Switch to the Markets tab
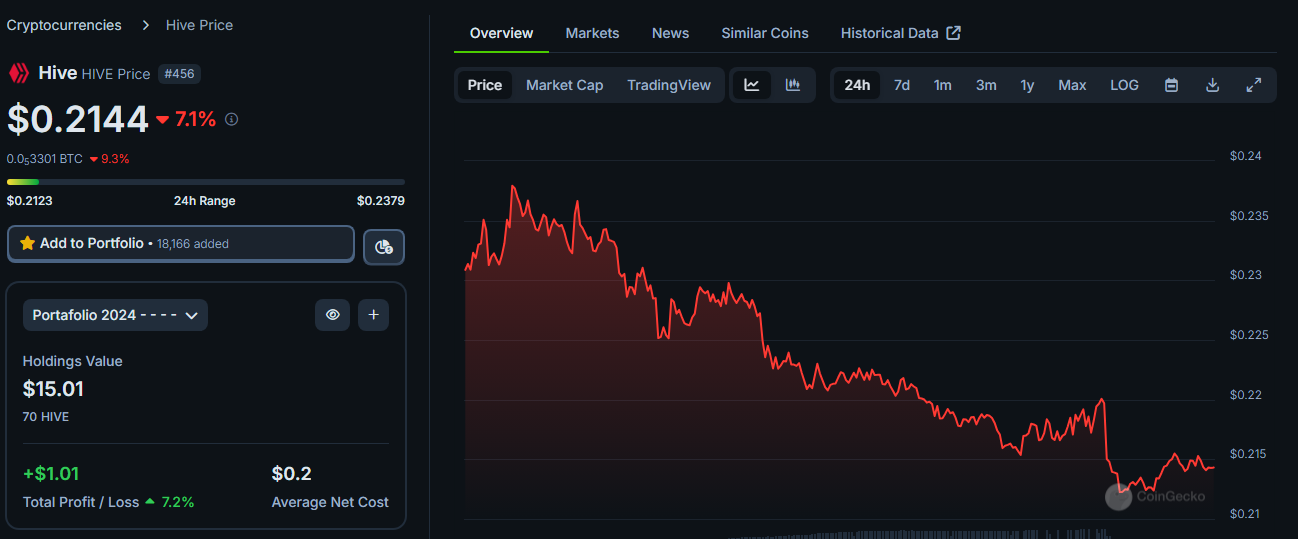Screen dimensions: 1298x539 (592, 33)
